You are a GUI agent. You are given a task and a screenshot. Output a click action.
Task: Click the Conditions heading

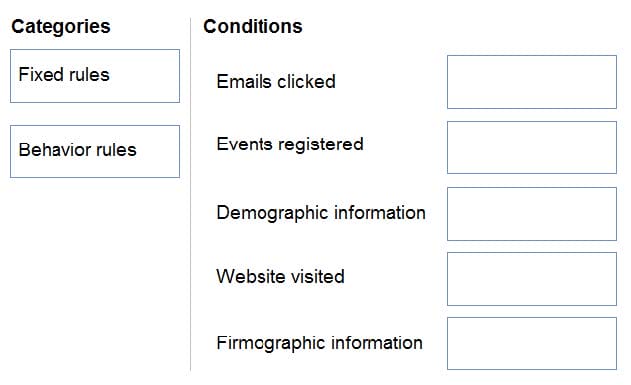click(x=253, y=27)
